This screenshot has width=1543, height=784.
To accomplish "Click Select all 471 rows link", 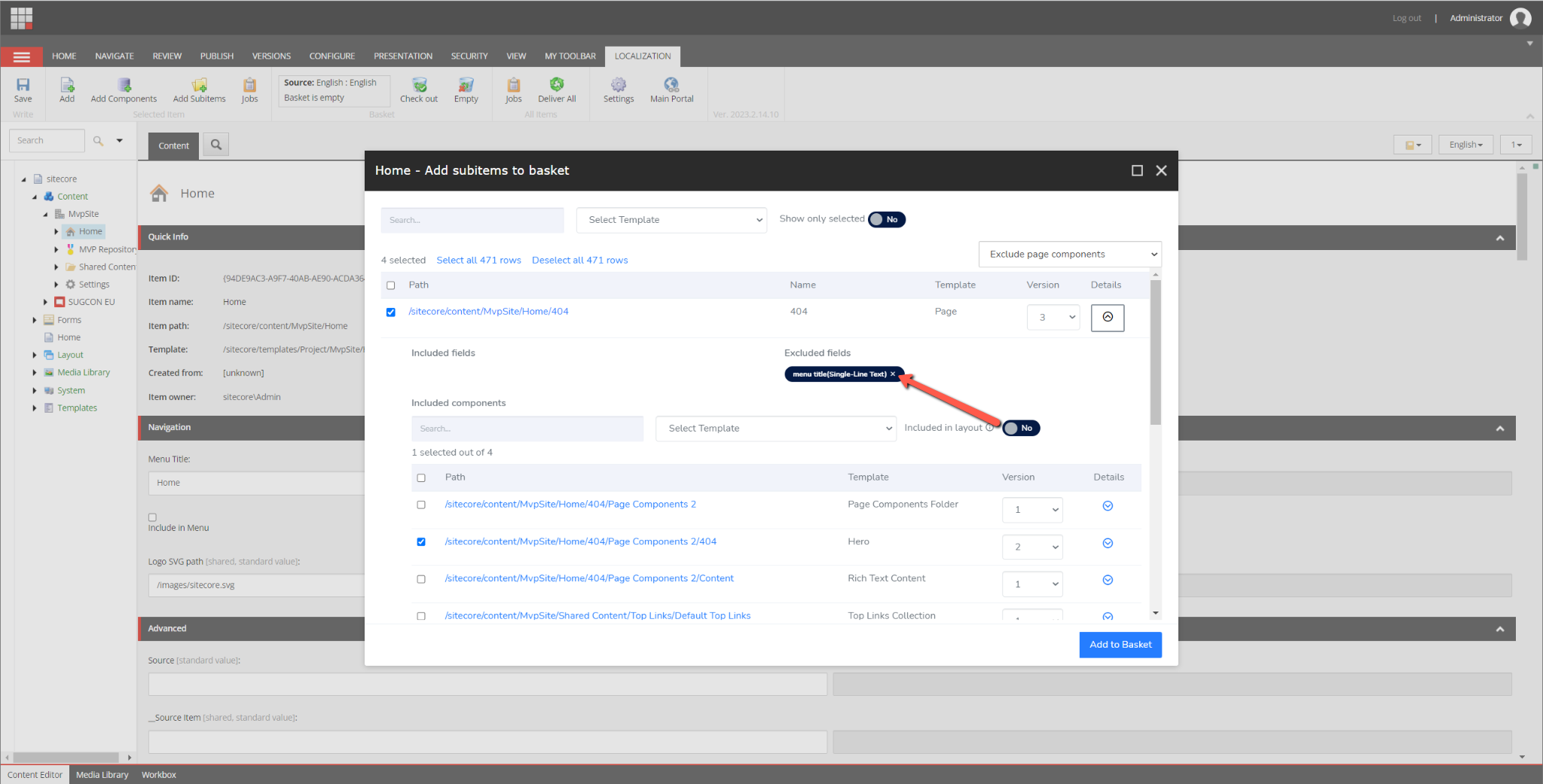I will tap(479, 261).
